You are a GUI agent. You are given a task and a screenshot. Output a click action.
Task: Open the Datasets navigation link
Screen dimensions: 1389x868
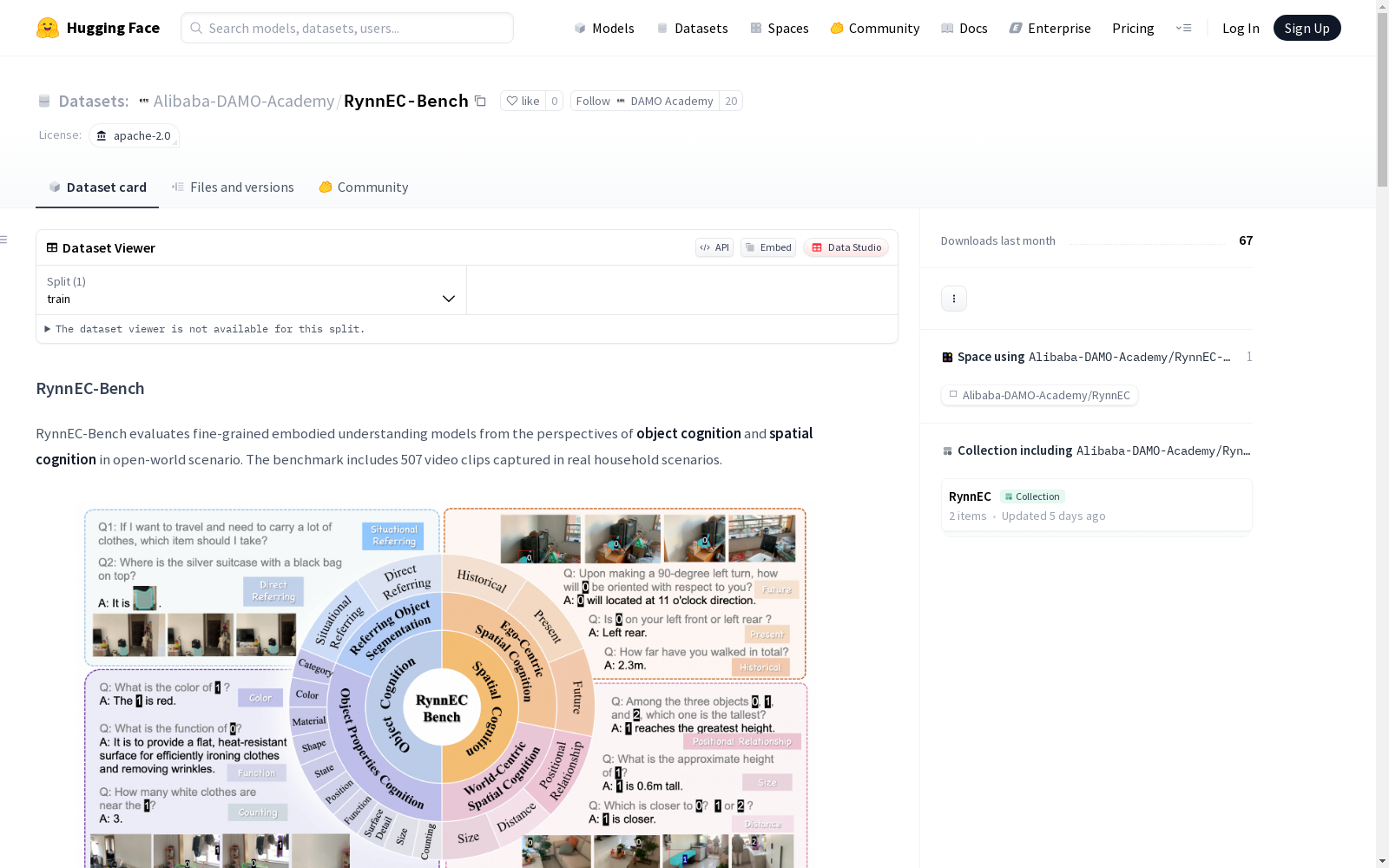coord(692,28)
